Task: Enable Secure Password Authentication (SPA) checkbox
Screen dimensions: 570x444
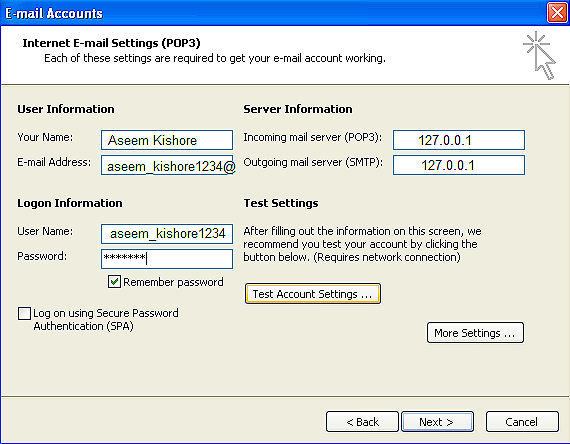Action: pos(24,313)
